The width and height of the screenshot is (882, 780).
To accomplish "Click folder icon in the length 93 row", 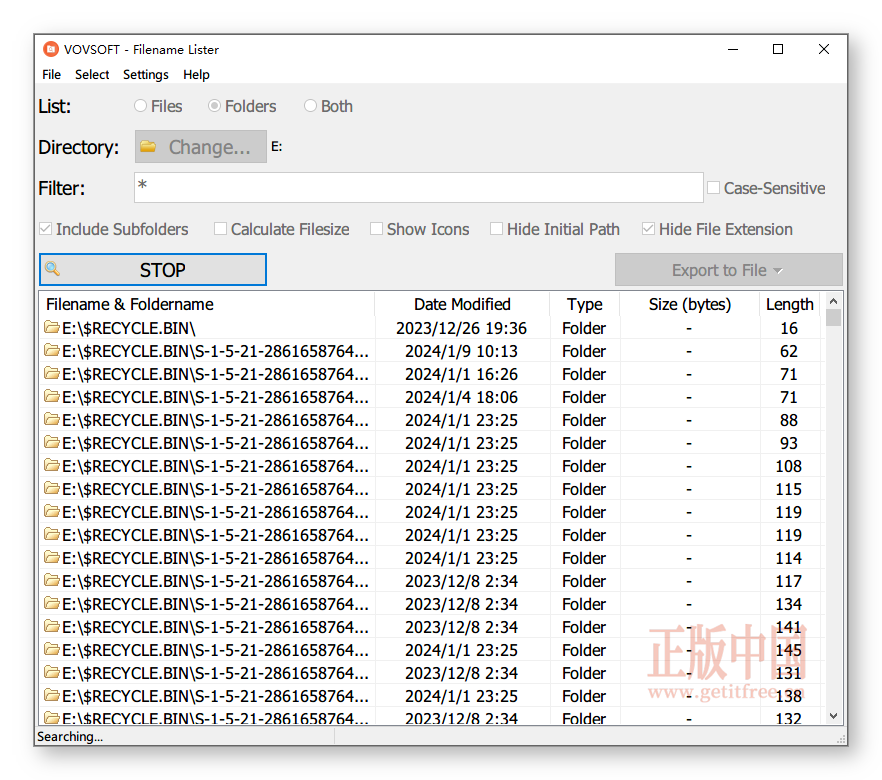I will pyautogui.click(x=52, y=443).
